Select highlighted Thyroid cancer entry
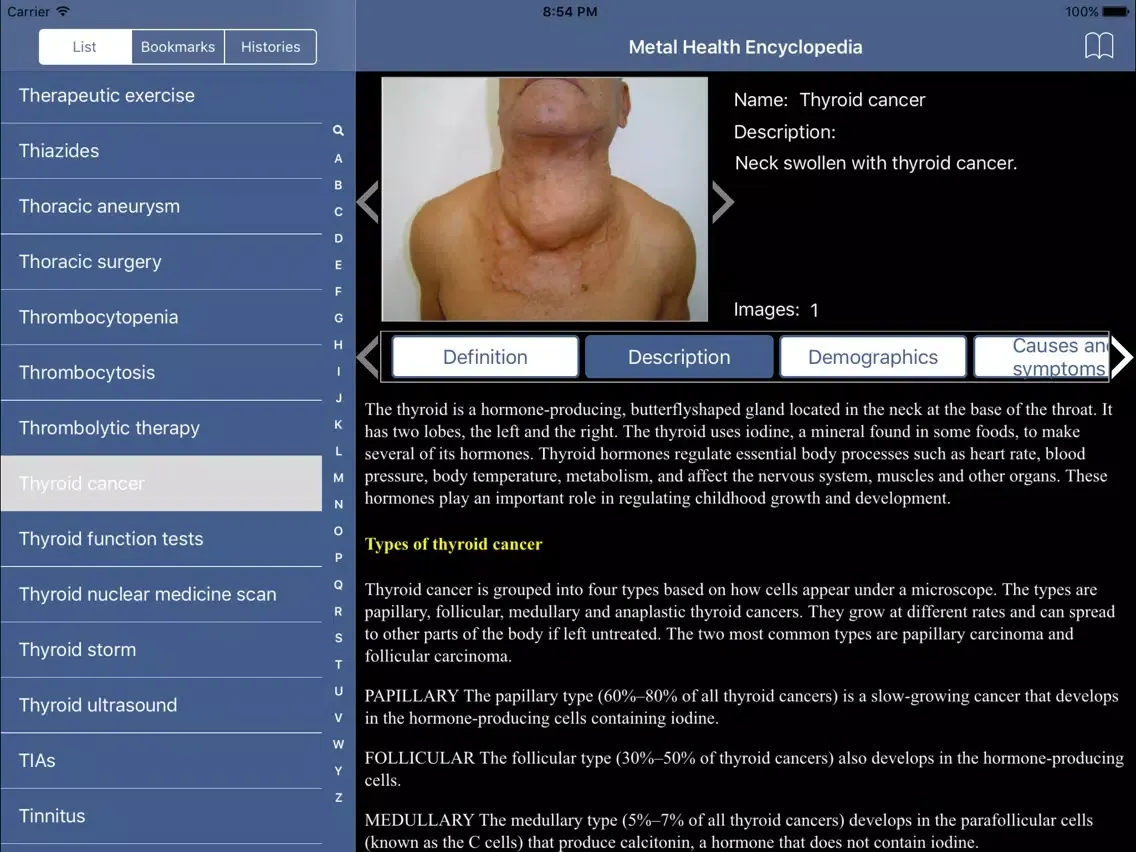Image resolution: width=1136 pixels, height=852 pixels. pyautogui.click(x=162, y=483)
